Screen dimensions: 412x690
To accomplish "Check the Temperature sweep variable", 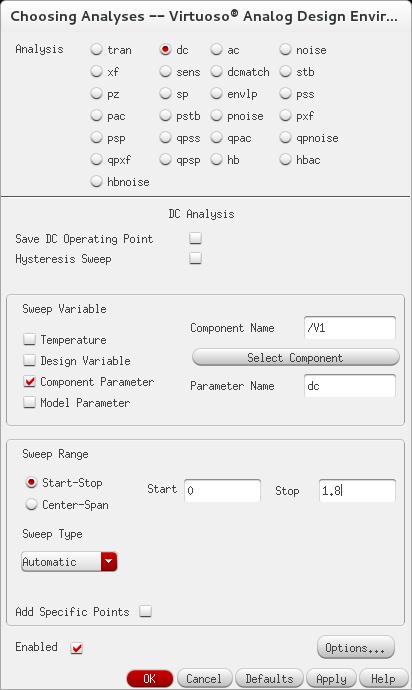I will tap(29, 339).
